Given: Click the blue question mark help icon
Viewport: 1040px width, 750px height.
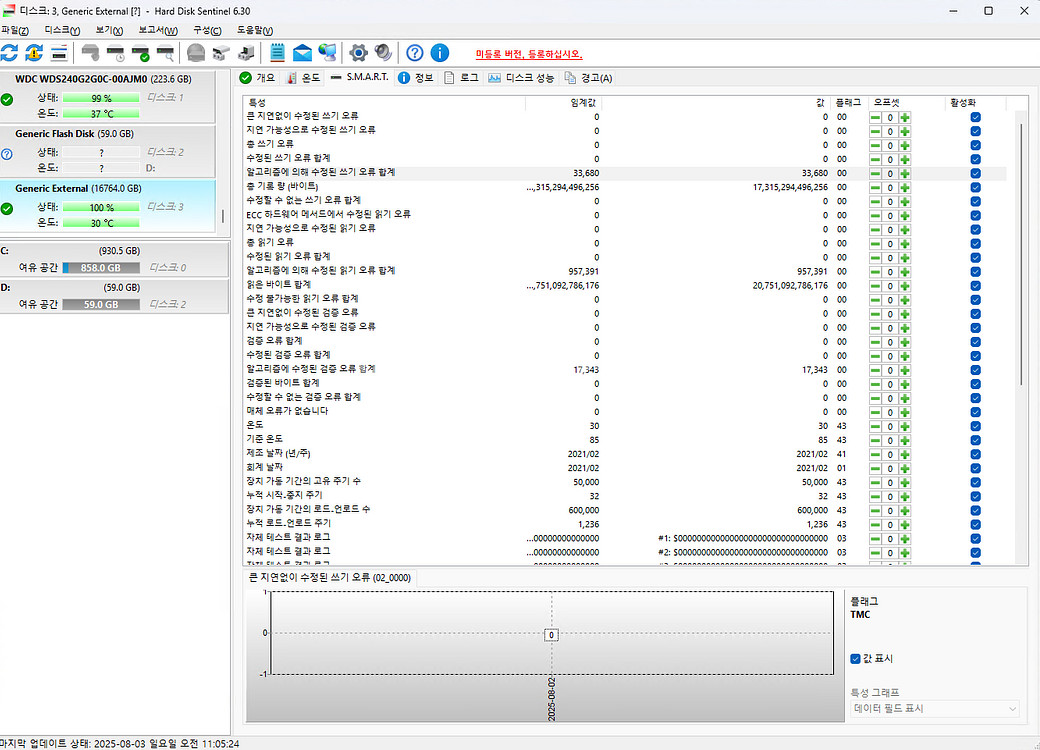Looking at the screenshot, I should [x=415, y=53].
